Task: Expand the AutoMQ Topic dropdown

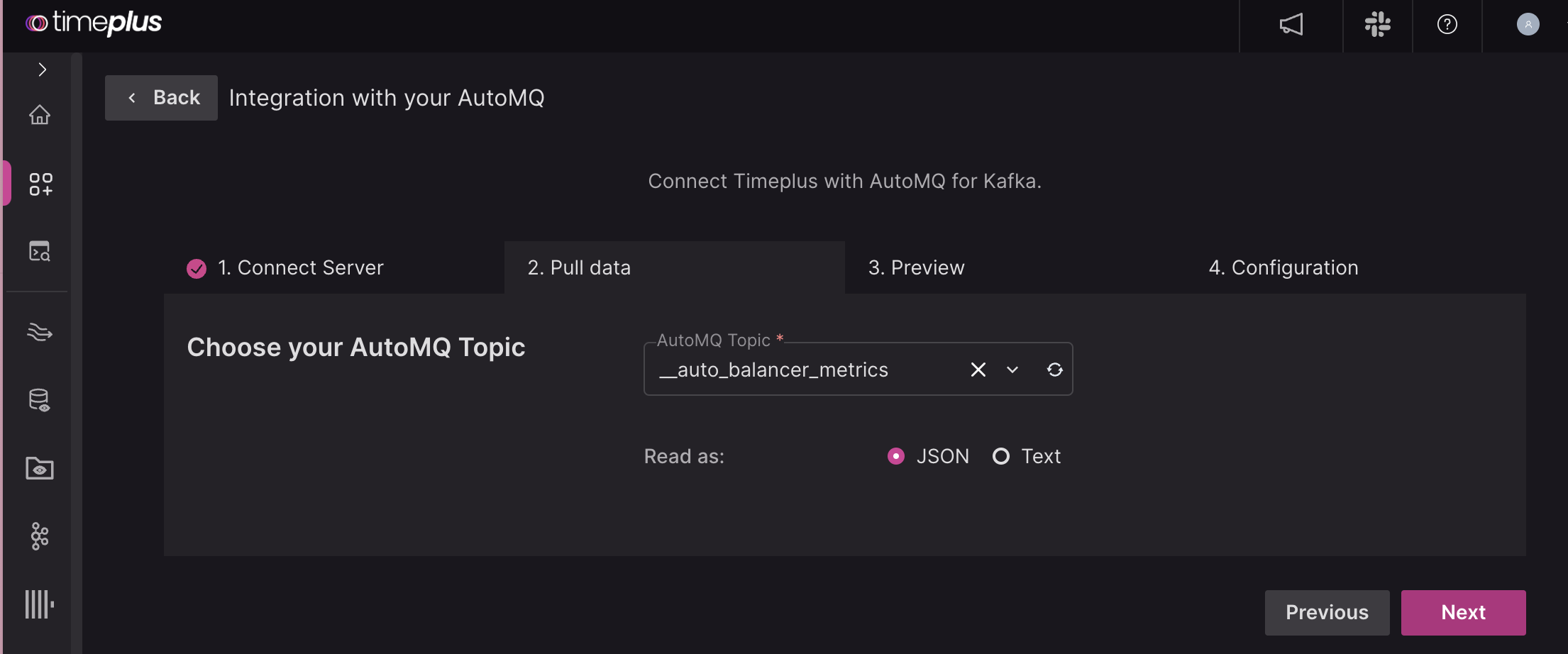Action: [1012, 370]
